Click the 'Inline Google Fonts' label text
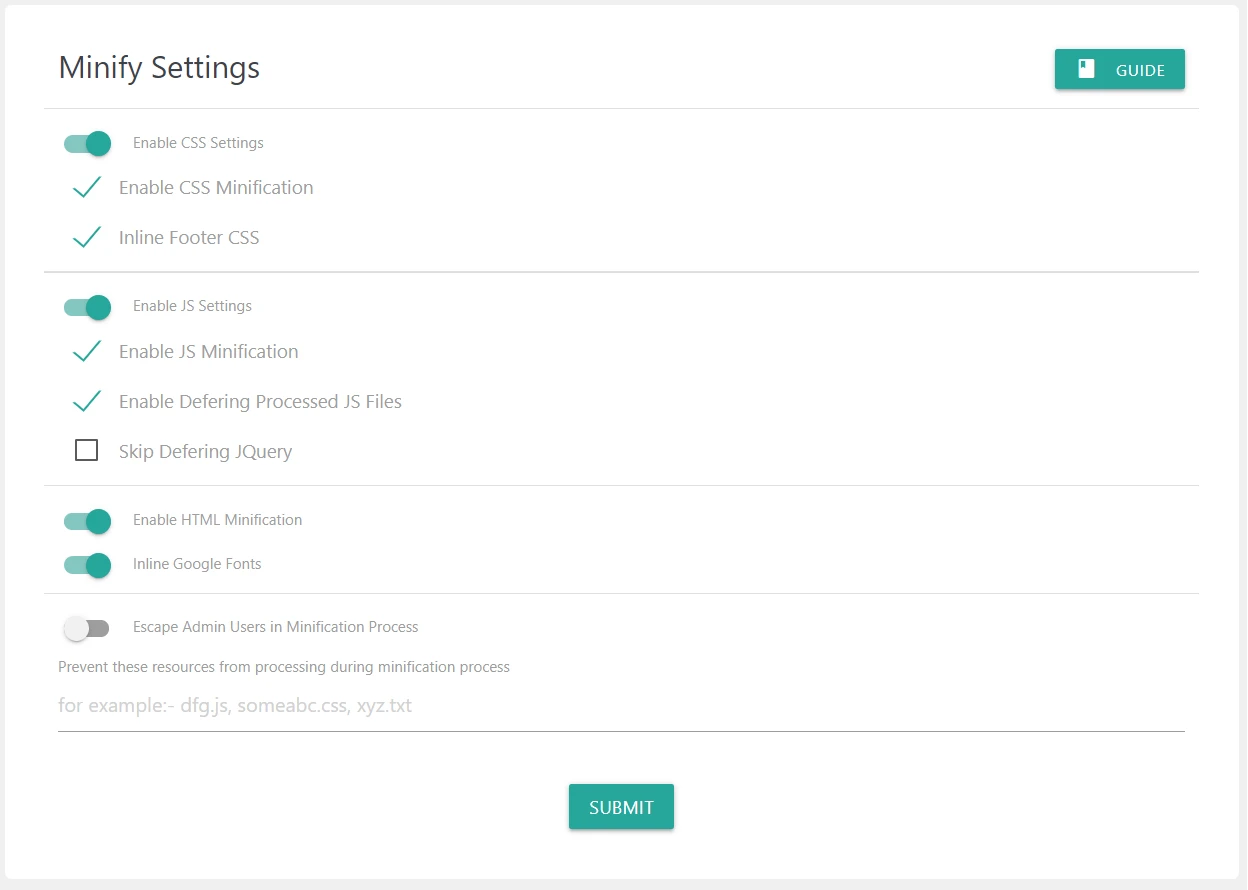This screenshot has width=1248, height=890. coord(197,564)
